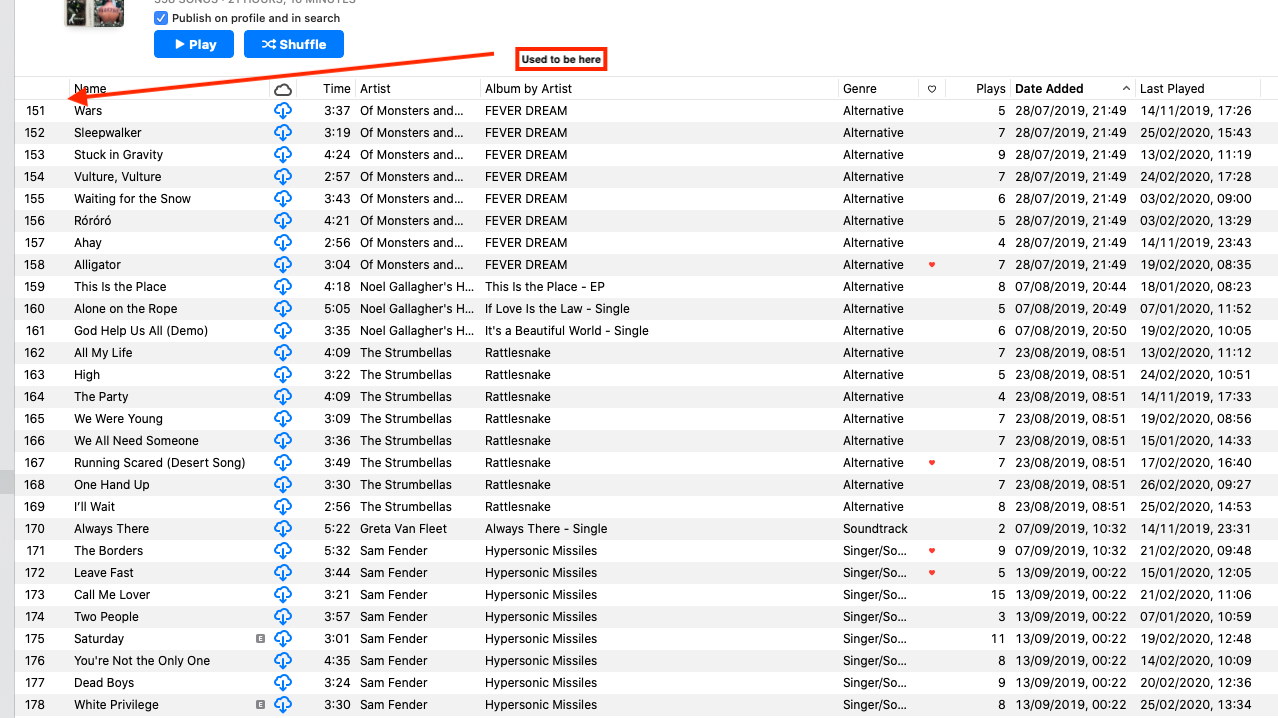The width and height of the screenshot is (1278, 718).
Task: Sort songs by Name column
Action: coord(90,89)
